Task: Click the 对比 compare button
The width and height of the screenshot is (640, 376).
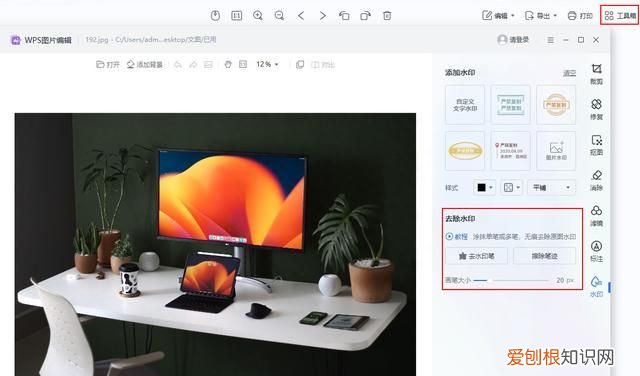Action: coord(323,65)
